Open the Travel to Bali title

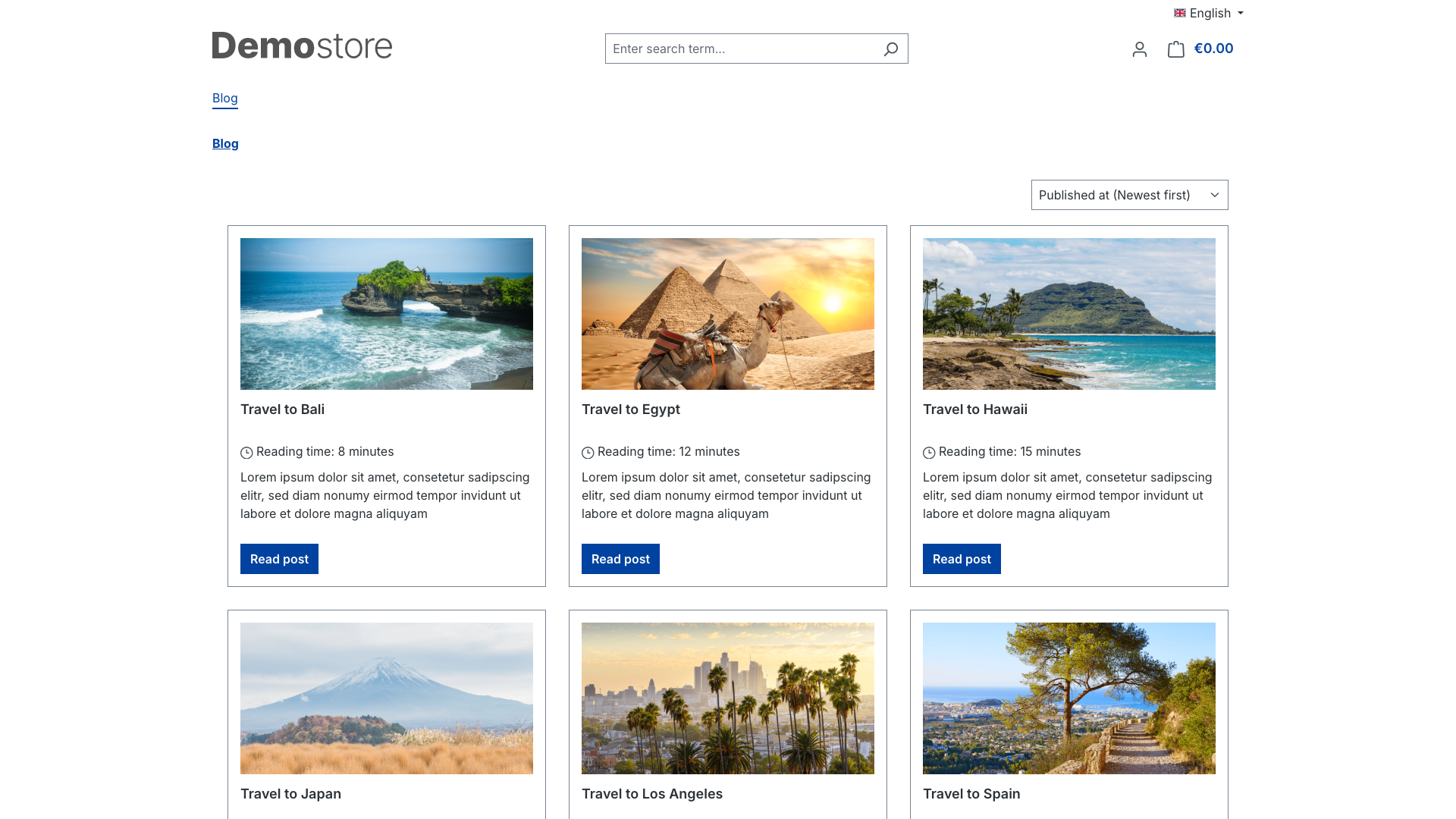coord(282,409)
